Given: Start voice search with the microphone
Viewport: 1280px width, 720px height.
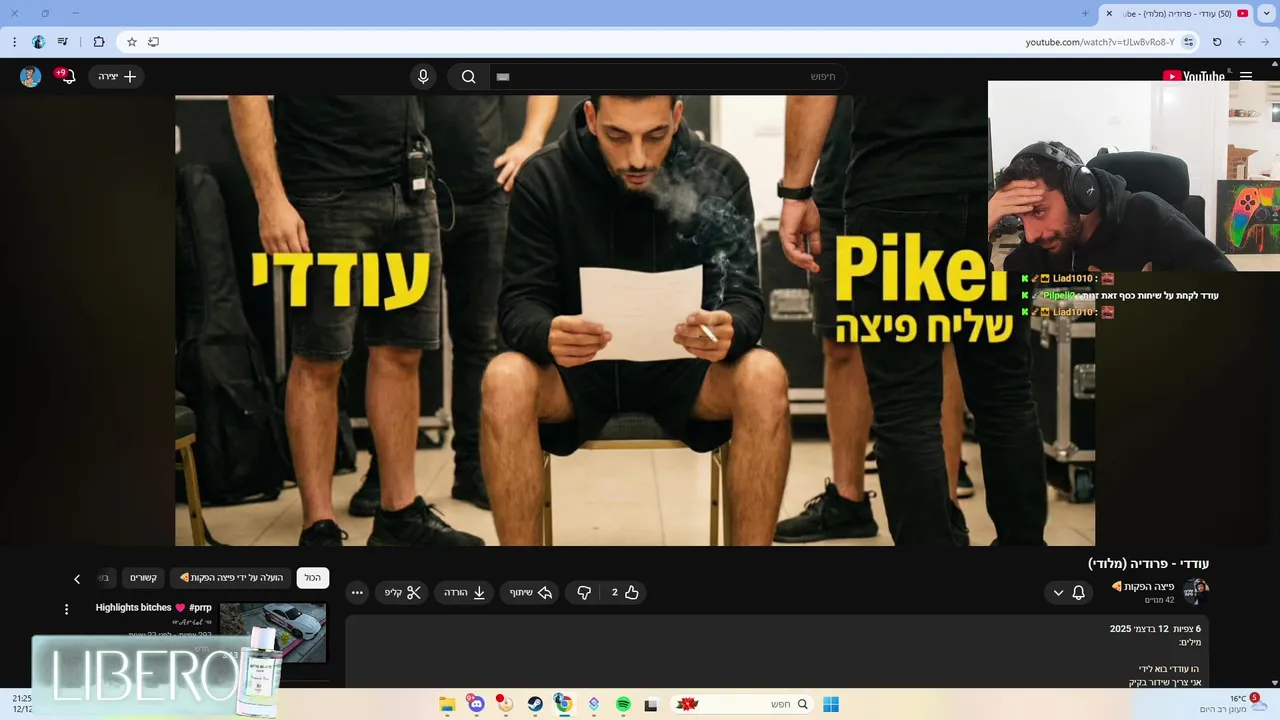Looking at the screenshot, I should [423, 77].
